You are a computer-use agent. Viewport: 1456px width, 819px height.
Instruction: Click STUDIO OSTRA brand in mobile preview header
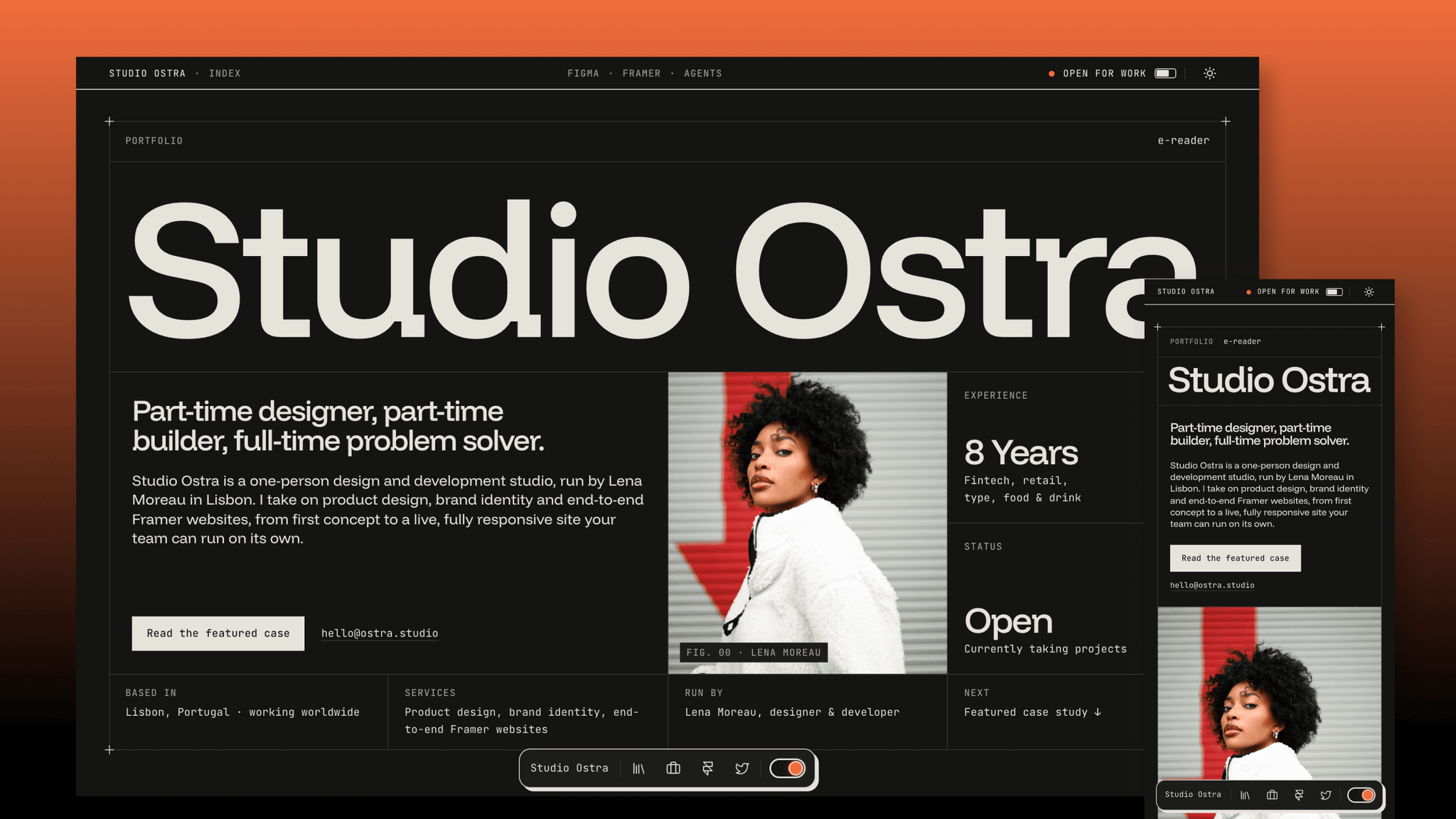(x=1186, y=291)
